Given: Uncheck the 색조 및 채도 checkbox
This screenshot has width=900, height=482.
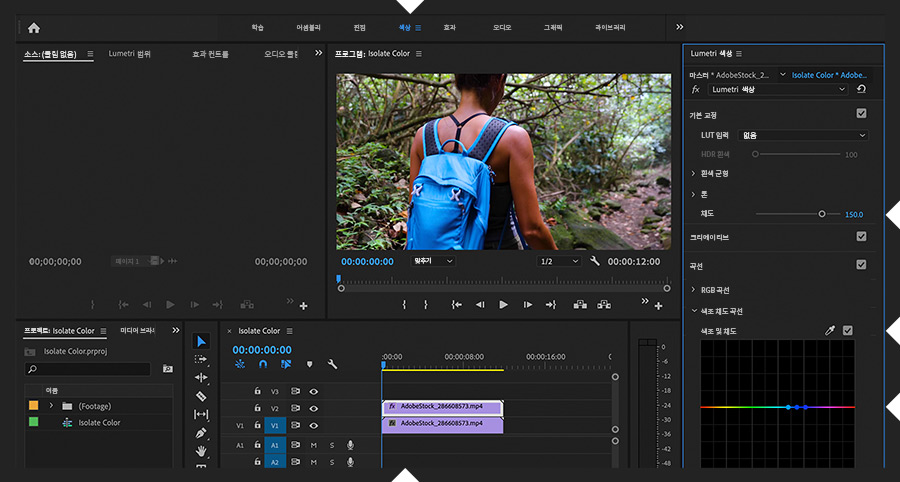Looking at the screenshot, I should point(848,331).
